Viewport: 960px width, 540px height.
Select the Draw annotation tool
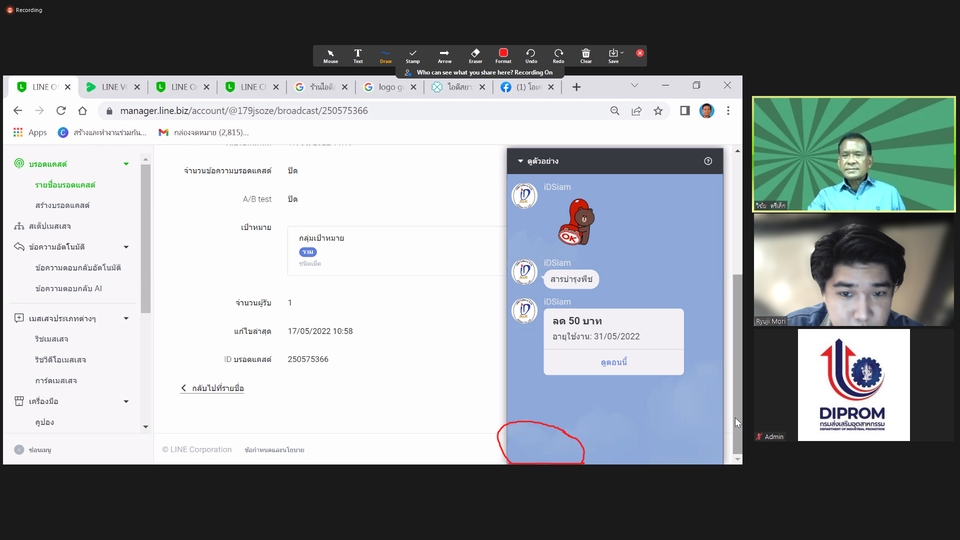click(386, 56)
